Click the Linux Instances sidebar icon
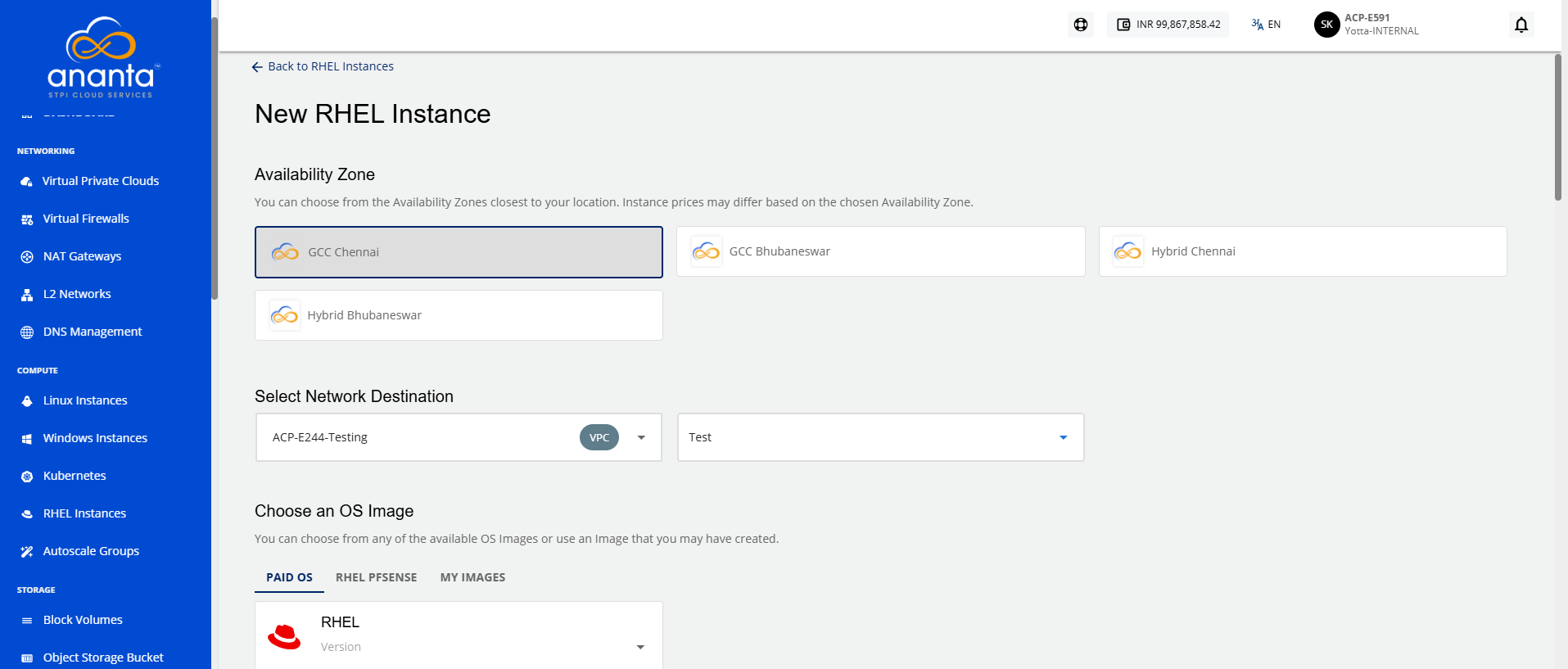This screenshot has height=669, width=1568. click(27, 401)
